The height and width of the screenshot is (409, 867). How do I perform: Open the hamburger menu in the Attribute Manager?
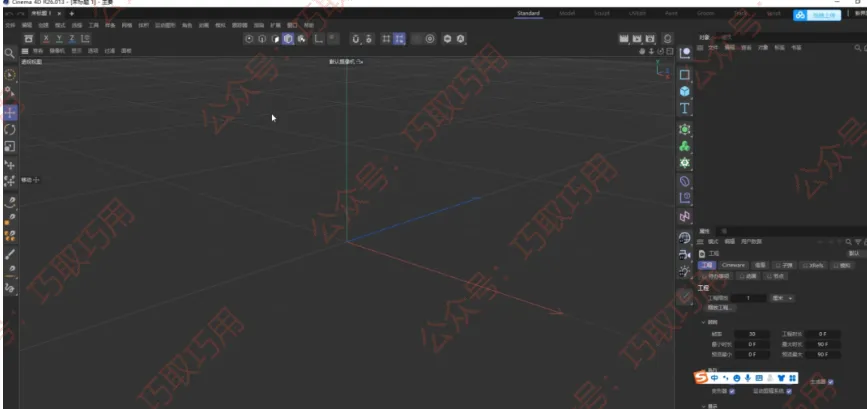(x=701, y=242)
